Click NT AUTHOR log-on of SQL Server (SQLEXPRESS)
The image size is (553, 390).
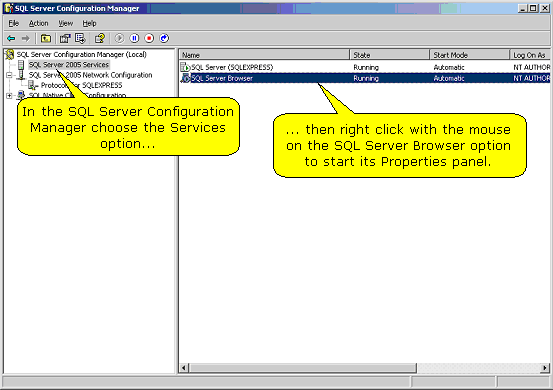tap(531, 67)
